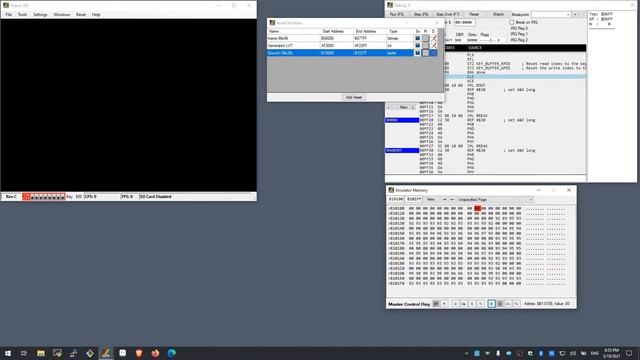Enable the Break on IRQ checkbox
640x360 pixels.
coord(512,22)
